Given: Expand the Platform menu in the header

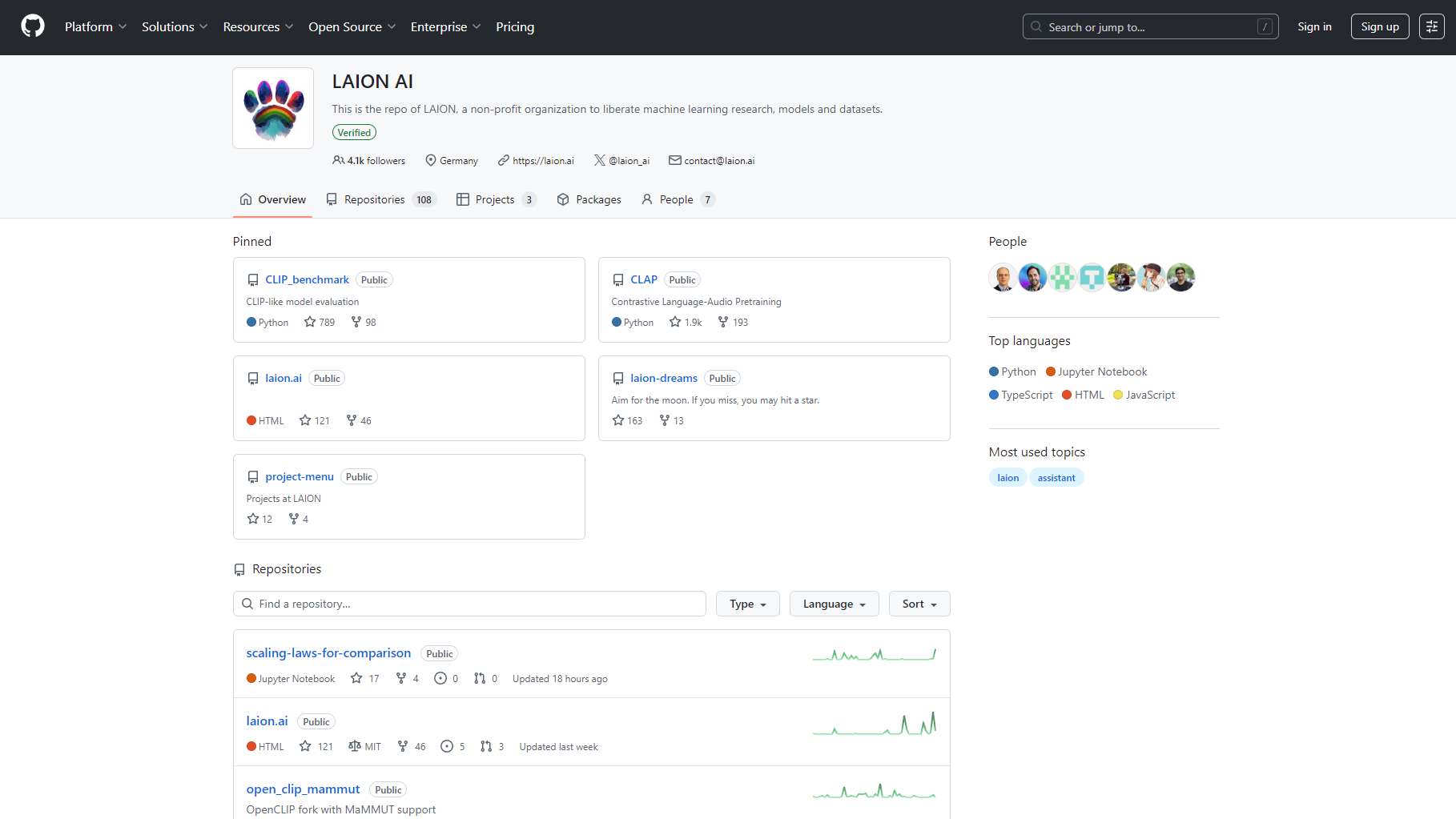Looking at the screenshot, I should pyautogui.click(x=95, y=26).
